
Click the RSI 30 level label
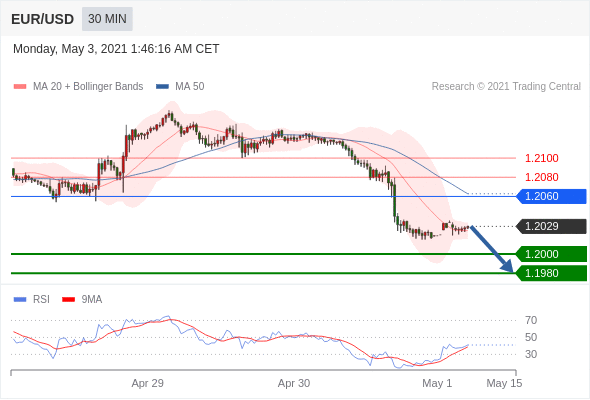(531, 354)
